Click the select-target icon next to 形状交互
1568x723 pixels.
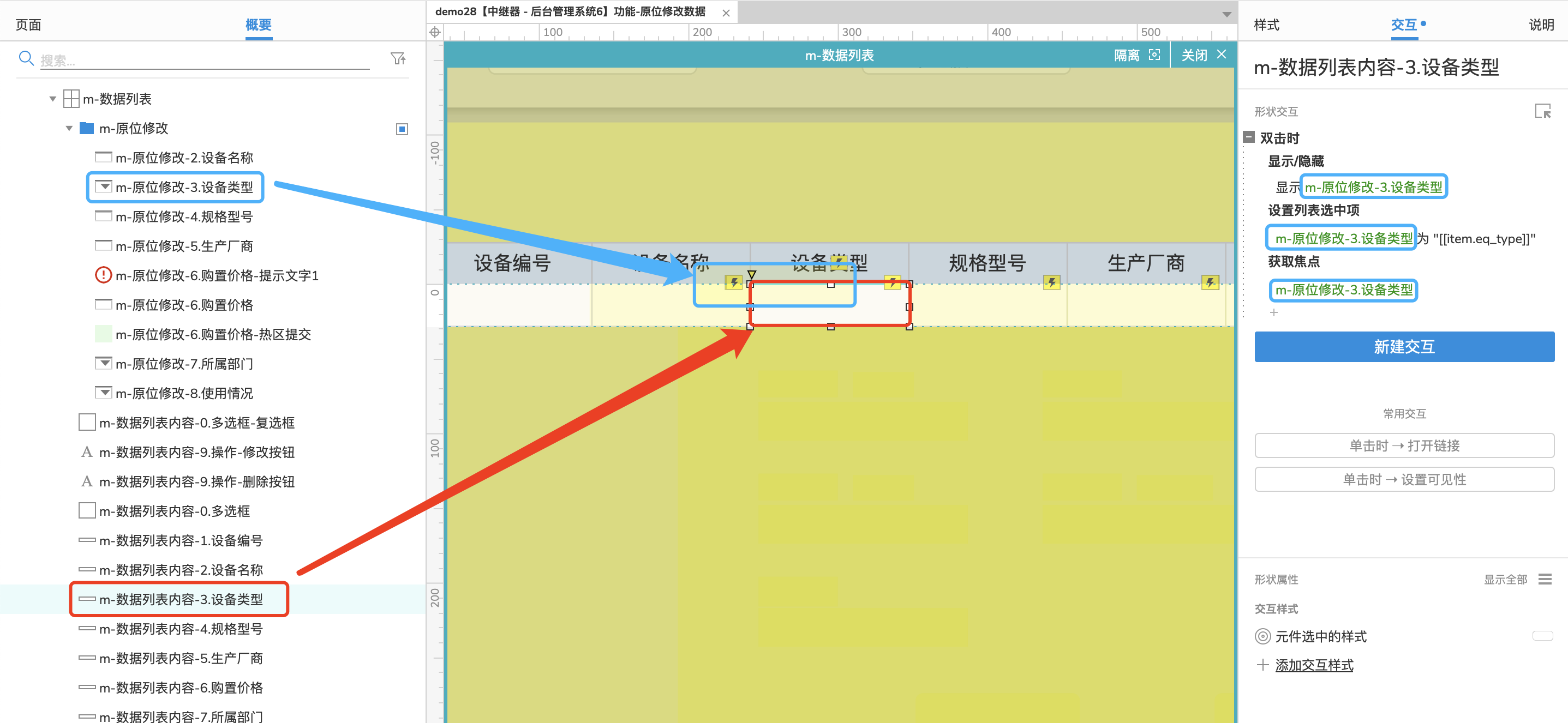pyautogui.click(x=1542, y=111)
